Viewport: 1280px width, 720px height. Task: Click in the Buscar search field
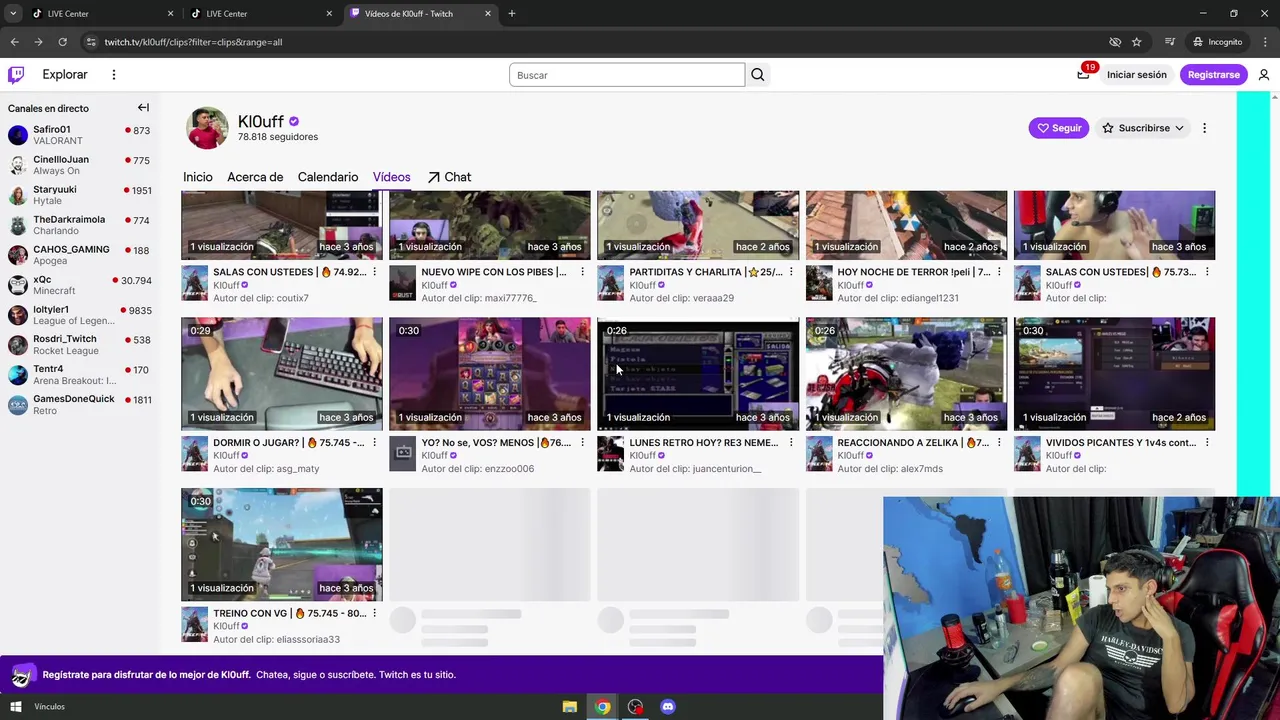click(x=627, y=75)
